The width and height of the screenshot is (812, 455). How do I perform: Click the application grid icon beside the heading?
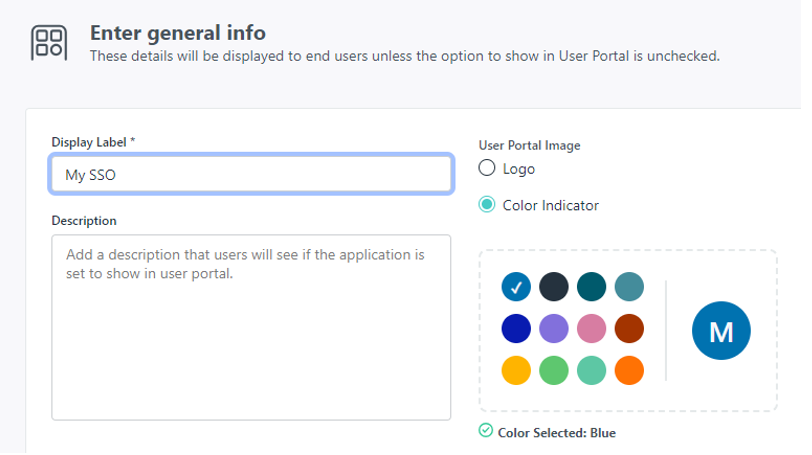tap(49, 43)
